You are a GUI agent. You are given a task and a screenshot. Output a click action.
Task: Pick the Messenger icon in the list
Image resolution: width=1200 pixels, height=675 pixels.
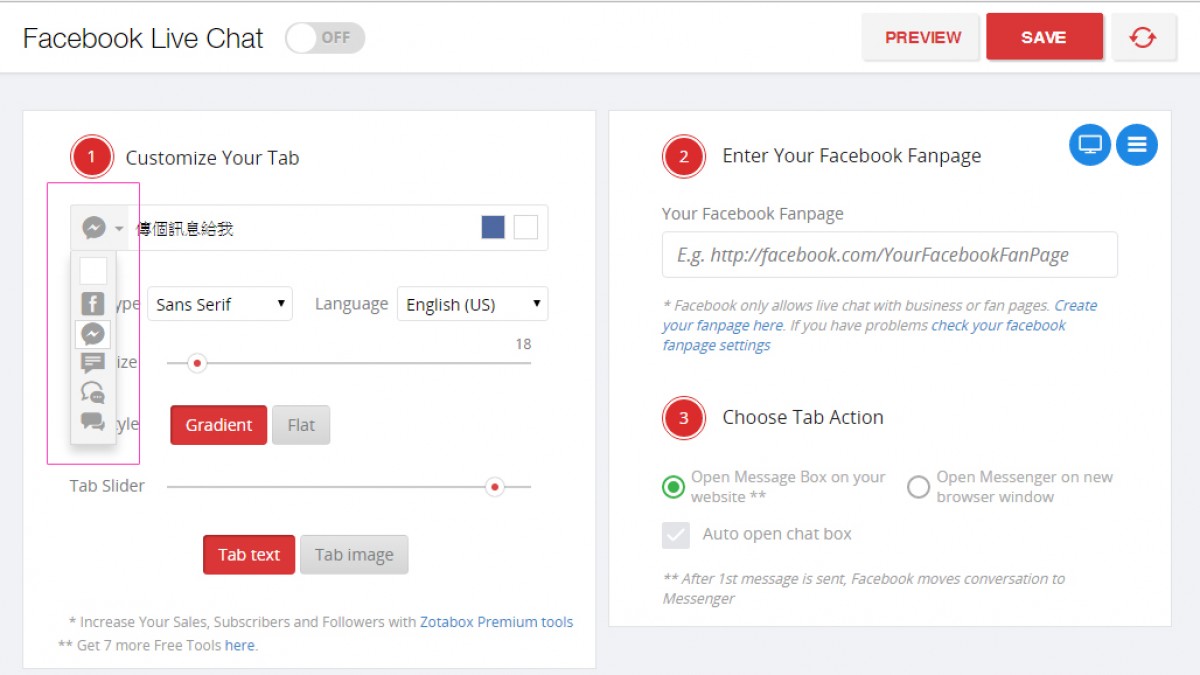pos(93,334)
